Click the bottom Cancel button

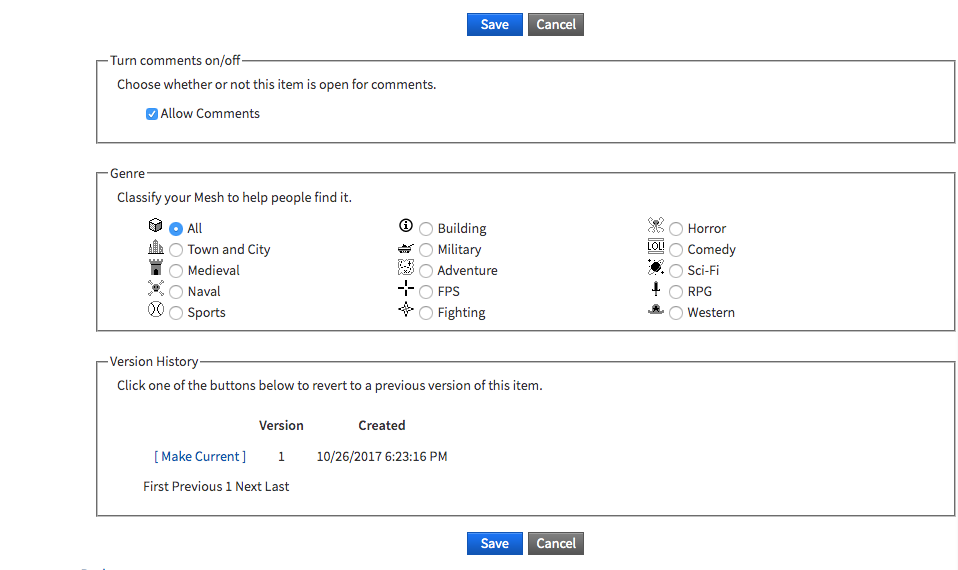point(556,543)
